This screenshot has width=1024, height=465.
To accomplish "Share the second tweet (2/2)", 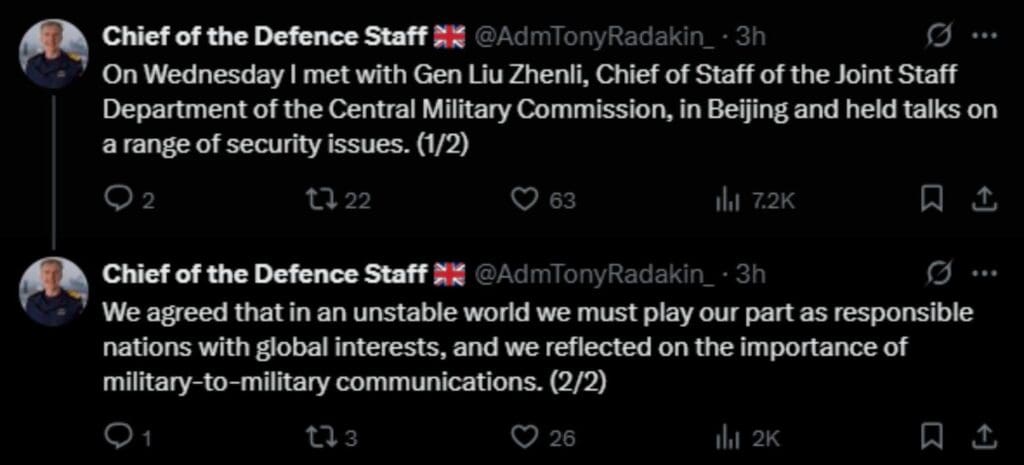I will click(x=984, y=437).
